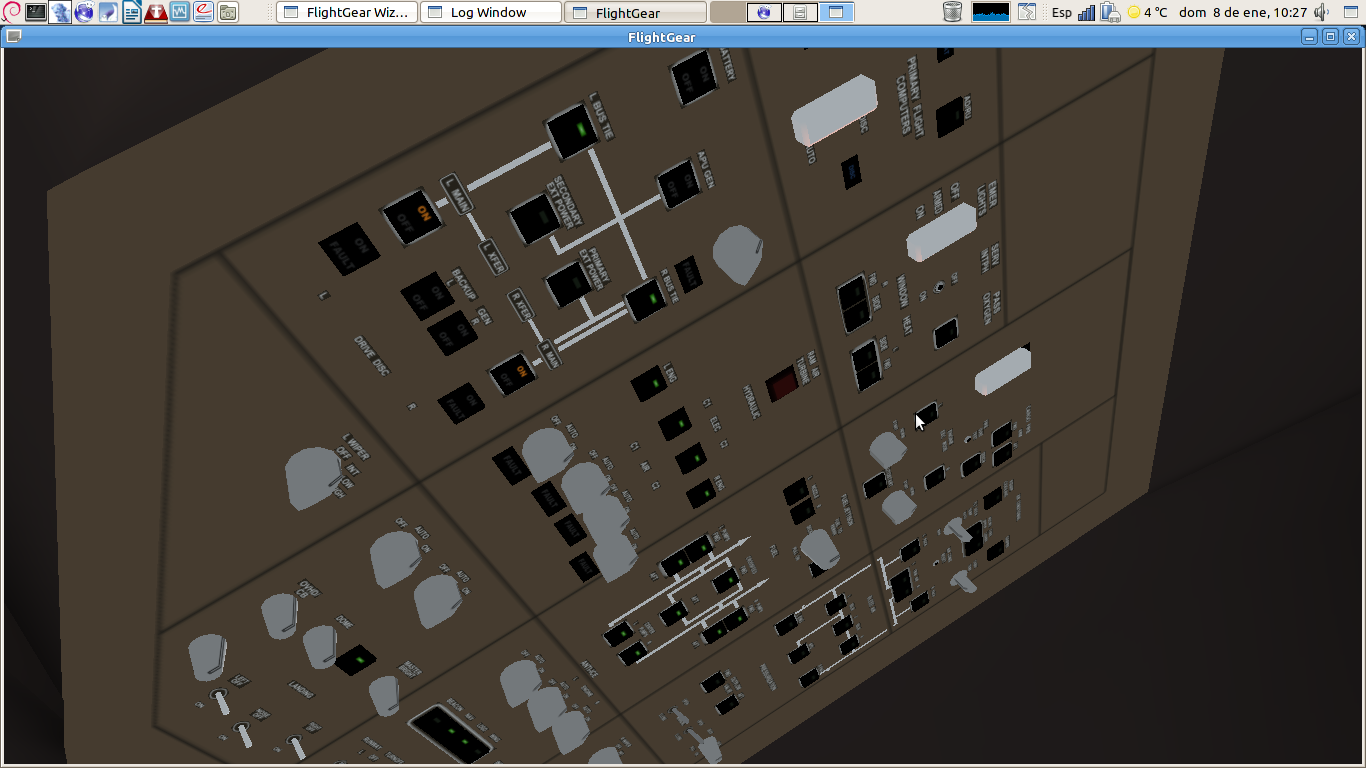The height and width of the screenshot is (768, 1366).
Task: Open the globe web browser launcher
Action: coord(84,12)
